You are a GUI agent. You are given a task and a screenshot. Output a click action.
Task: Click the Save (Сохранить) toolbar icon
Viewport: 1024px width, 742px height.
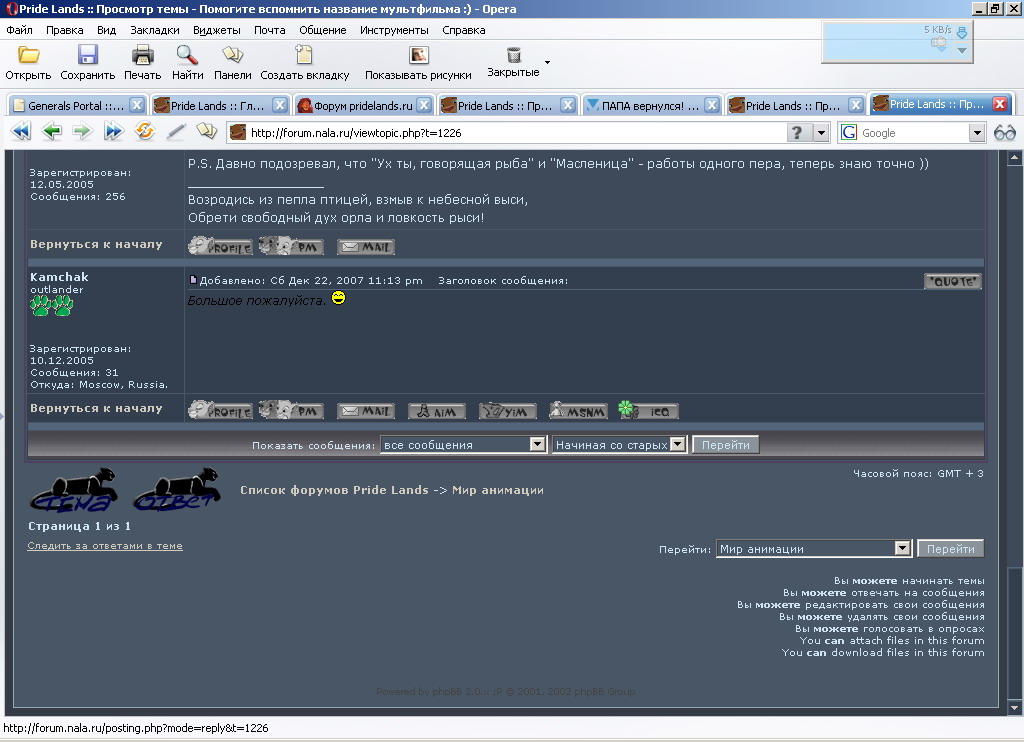tap(88, 56)
